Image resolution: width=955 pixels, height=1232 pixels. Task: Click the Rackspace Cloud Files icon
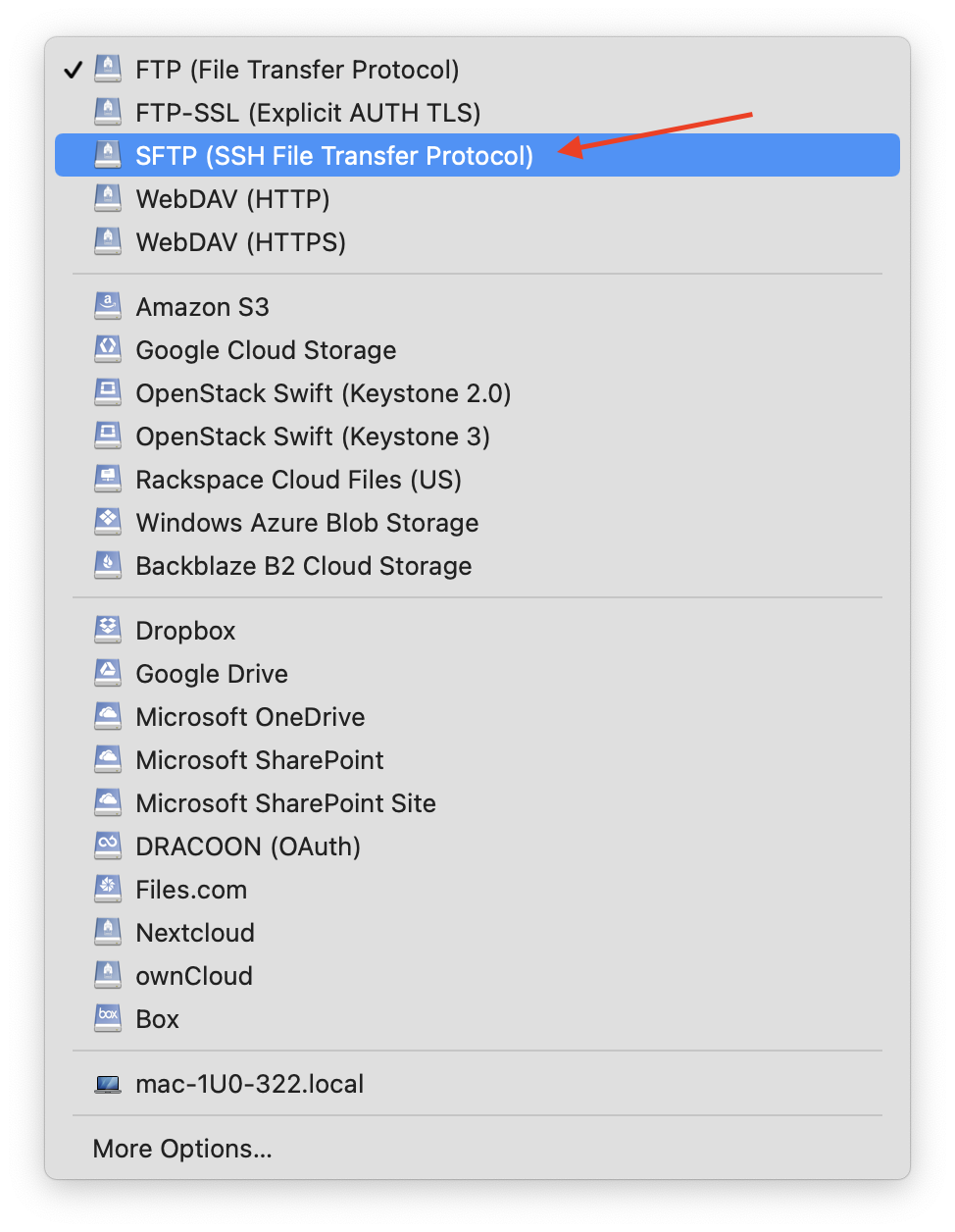click(108, 479)
